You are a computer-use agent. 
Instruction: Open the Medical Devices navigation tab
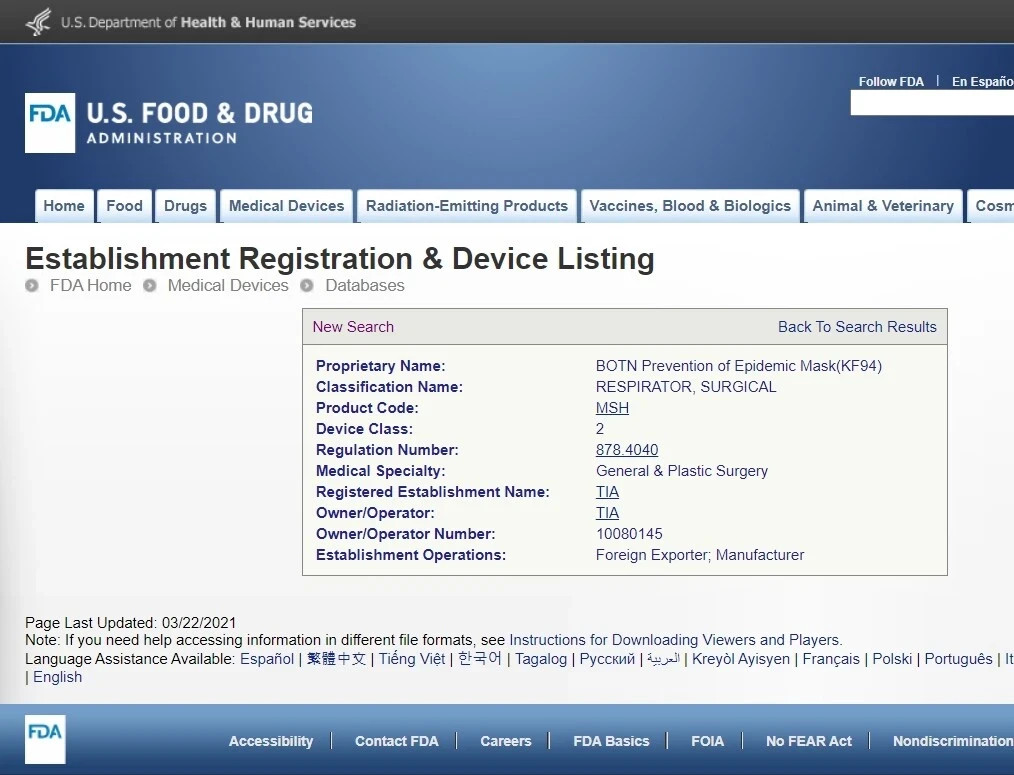(286, 206)
